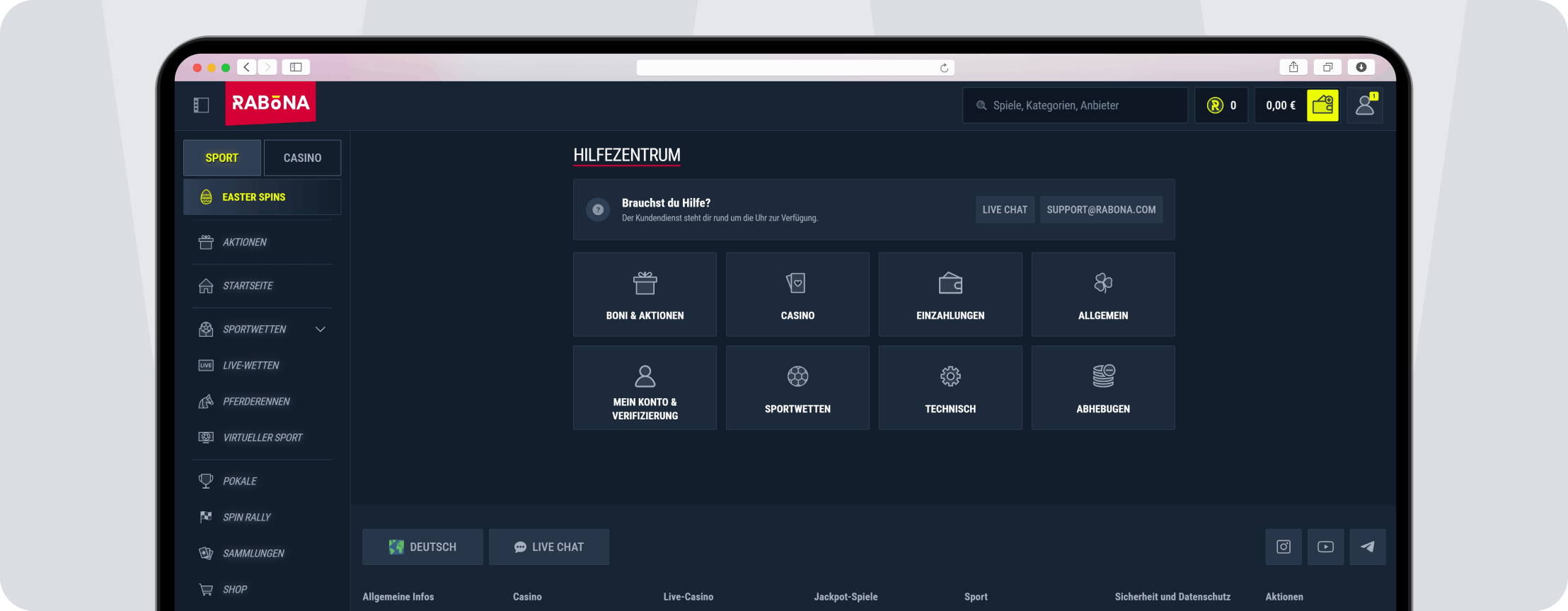Click the Live-Casino footer heading
The image size is (1568, 611).
(x=688, y=597)
